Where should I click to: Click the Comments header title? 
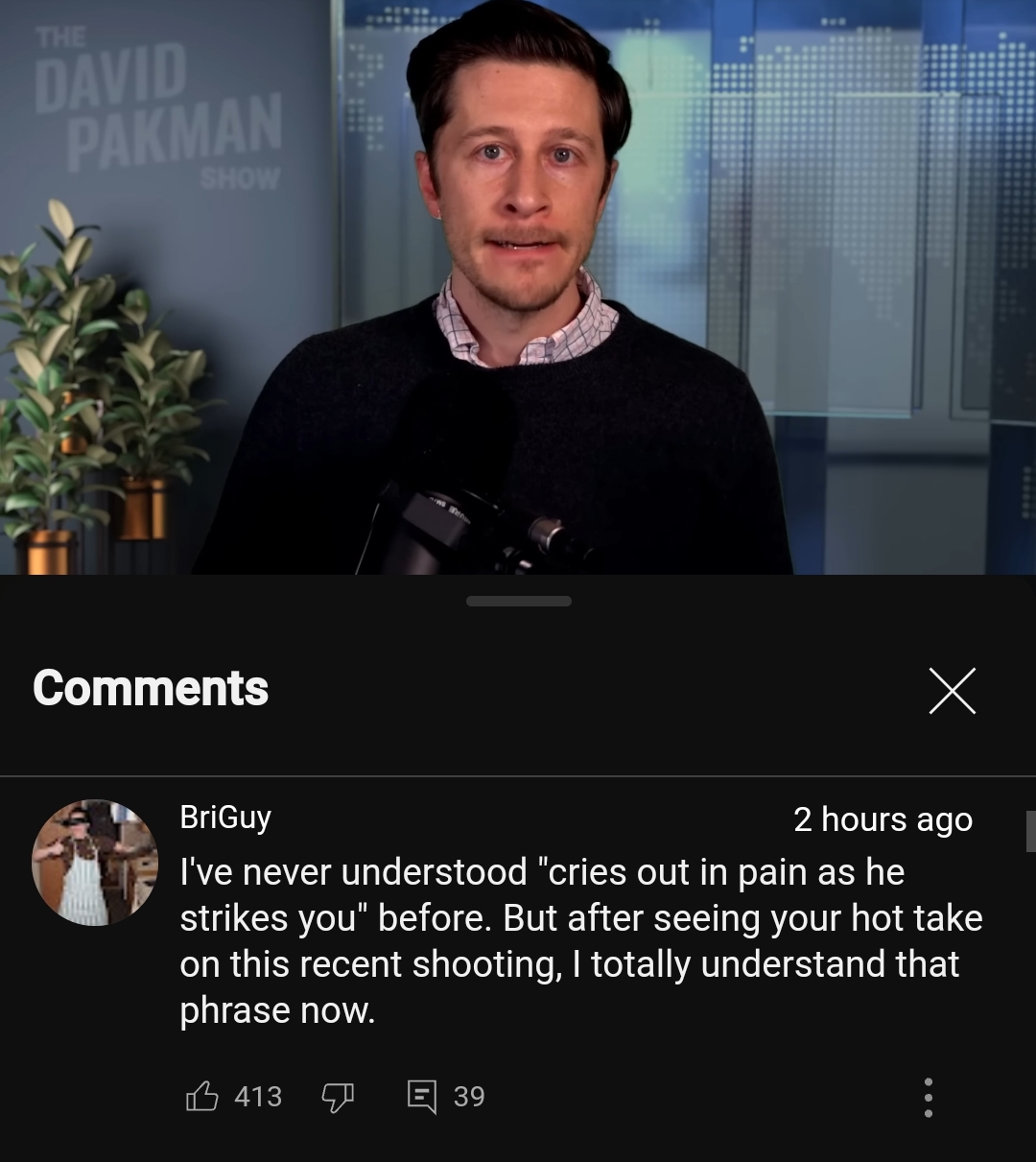pos(151,688)
